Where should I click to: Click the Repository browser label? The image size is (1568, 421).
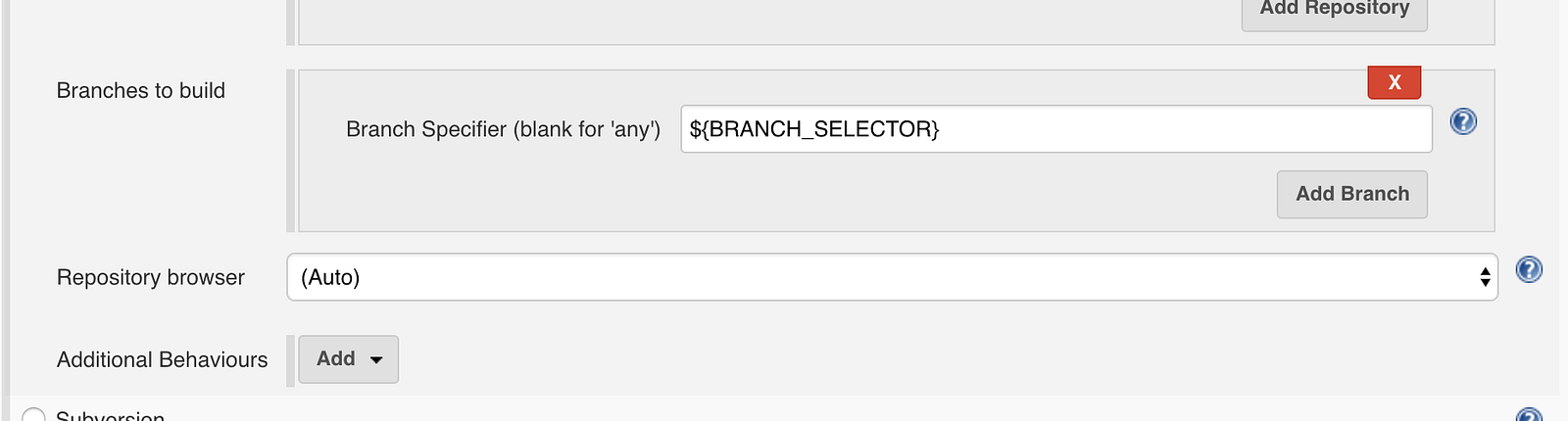(151, 278)
